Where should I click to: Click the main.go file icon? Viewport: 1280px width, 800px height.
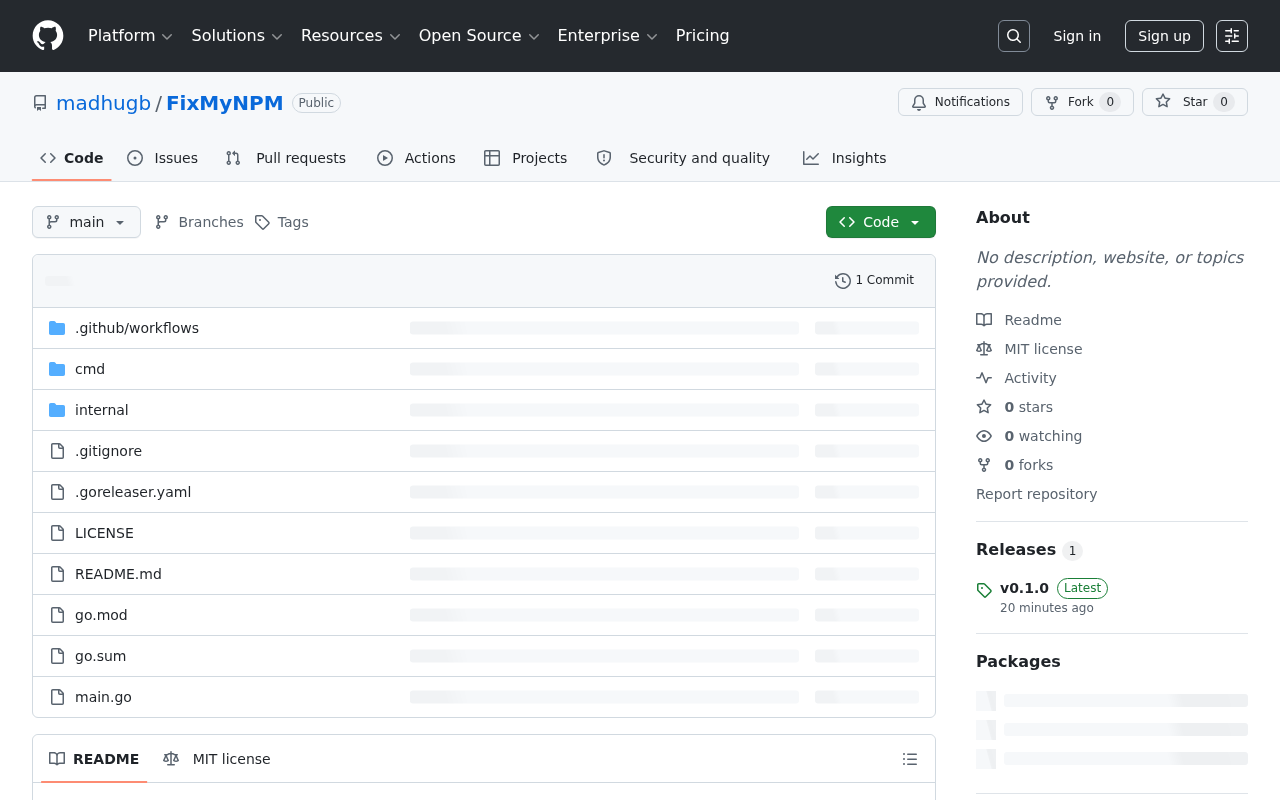click(57, 697)
